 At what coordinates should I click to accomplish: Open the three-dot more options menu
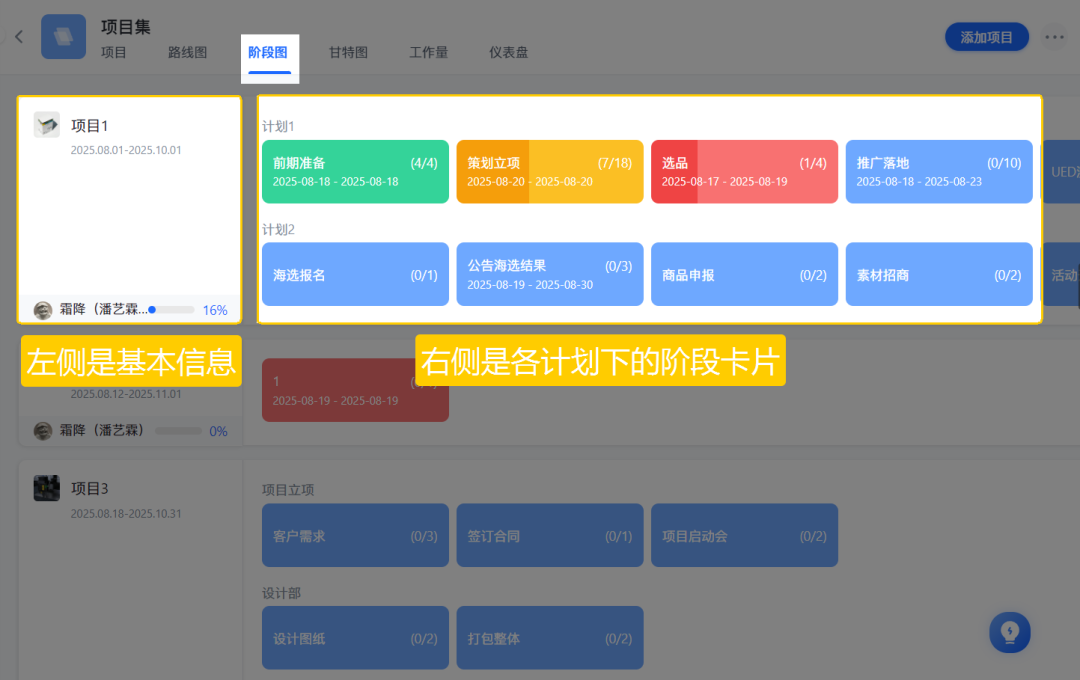pyautogui.click(x=1054, y=37)
